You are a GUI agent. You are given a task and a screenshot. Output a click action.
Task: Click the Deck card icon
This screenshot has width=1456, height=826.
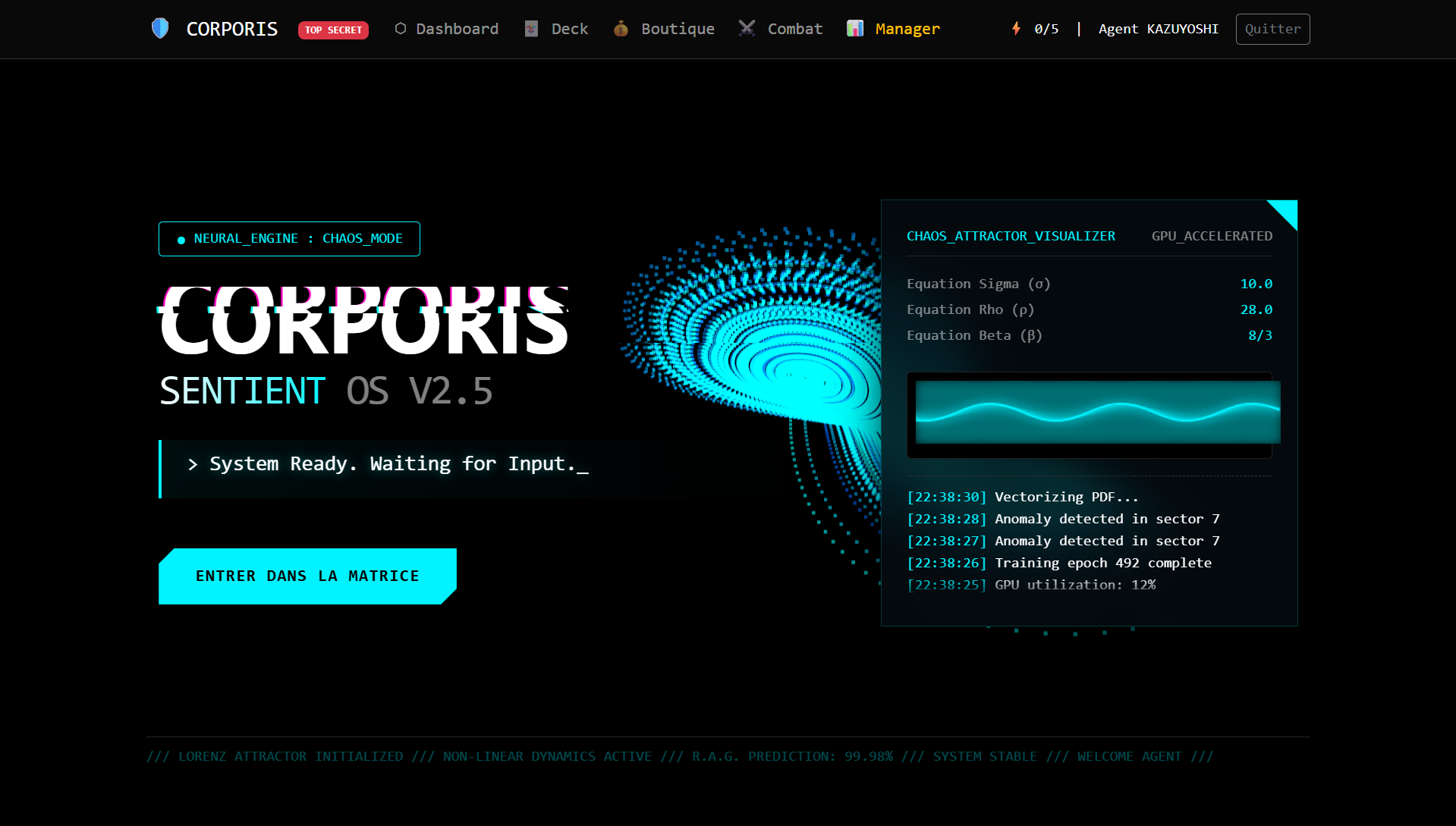click(x=531, y=29)
